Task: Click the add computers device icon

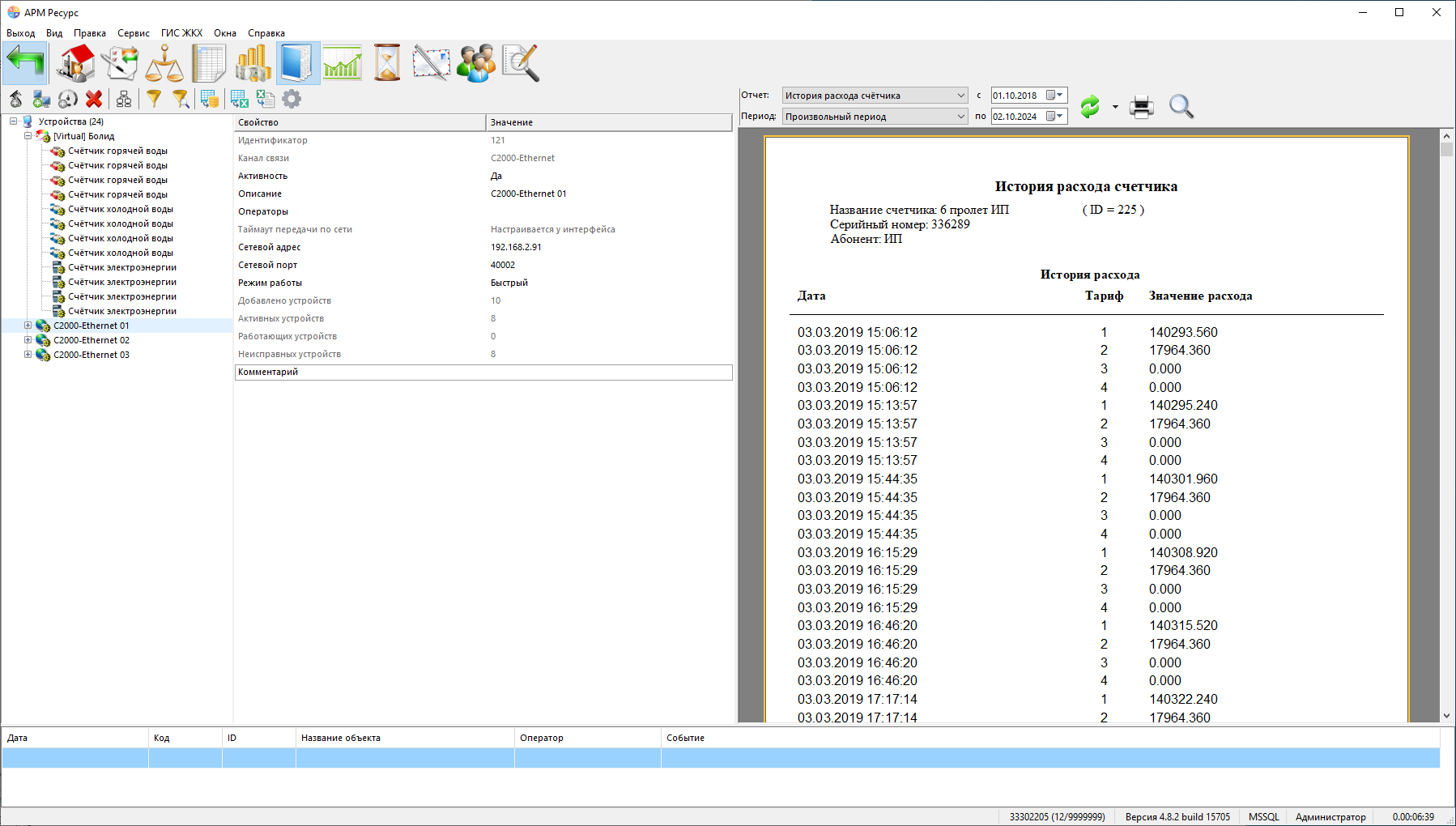Action: [41, 99]
